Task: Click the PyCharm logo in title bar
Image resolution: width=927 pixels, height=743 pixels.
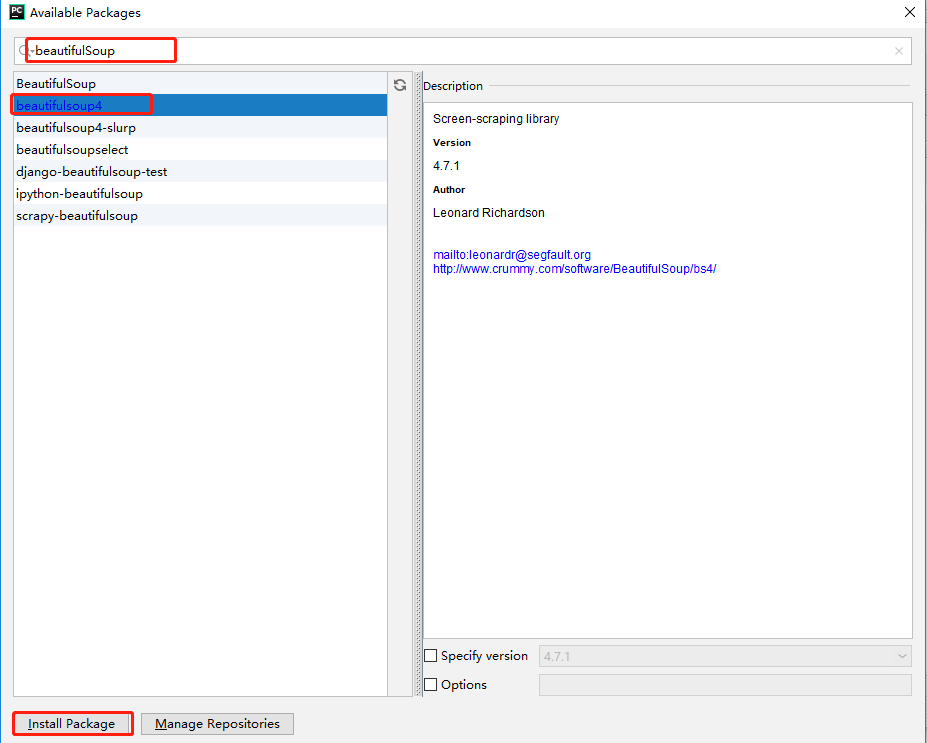Action: tap(17, 12)
